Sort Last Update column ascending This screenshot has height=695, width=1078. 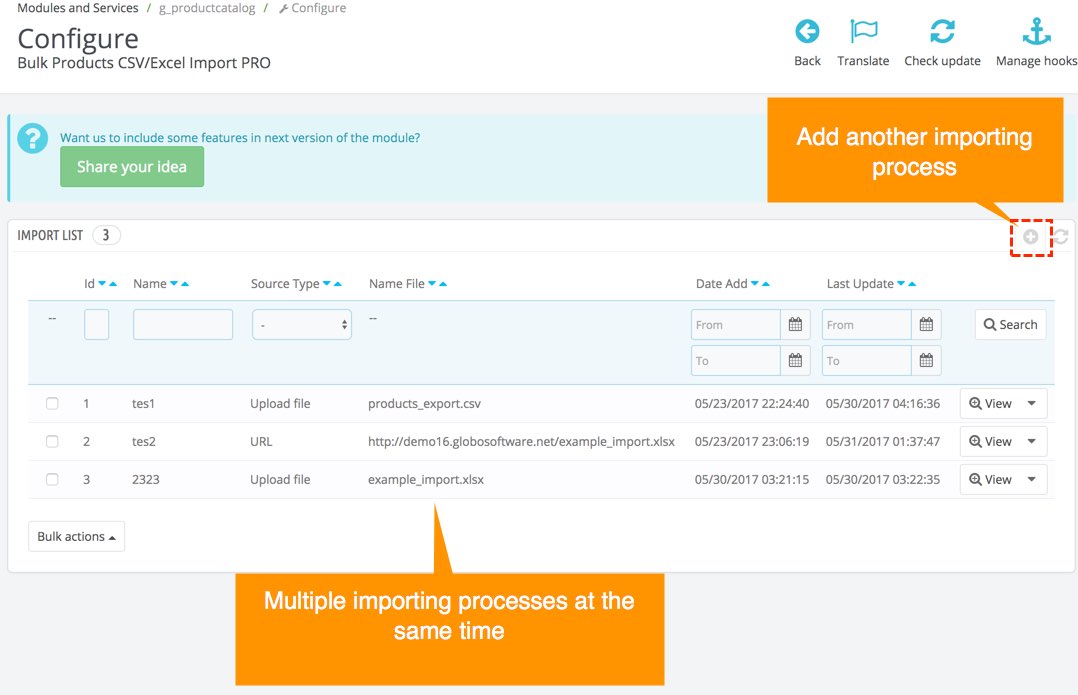coord(912,284)
